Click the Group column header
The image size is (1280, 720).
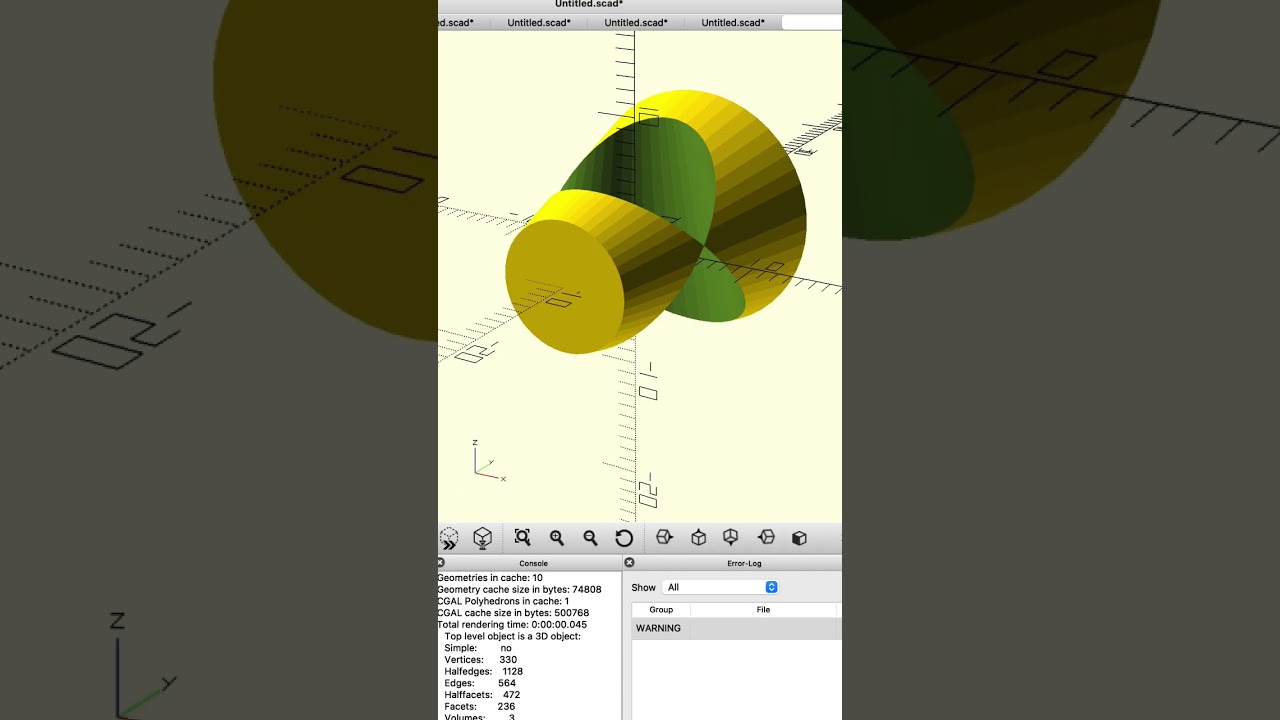(661, 609)
